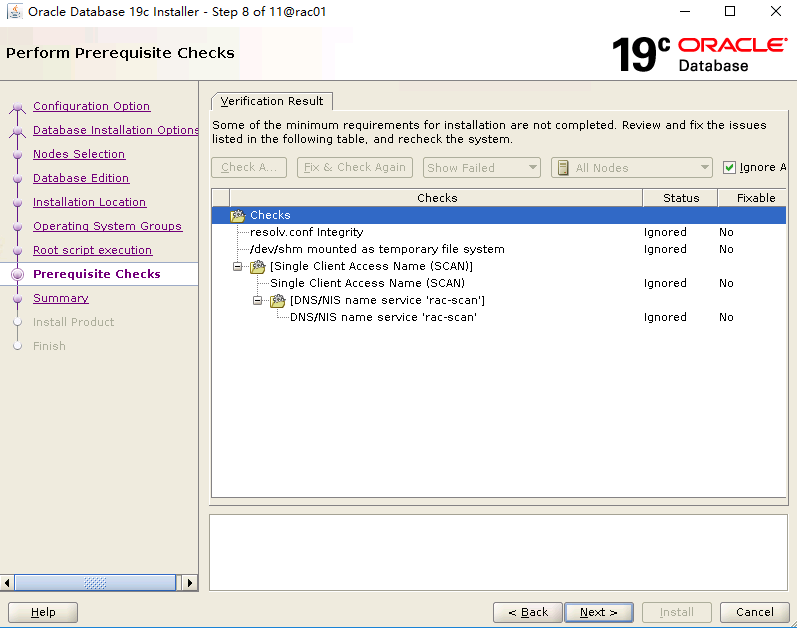Viewport: 797px width, 628px height.
Task: Click the Fixable column header
Action: (x=753, y=198)
